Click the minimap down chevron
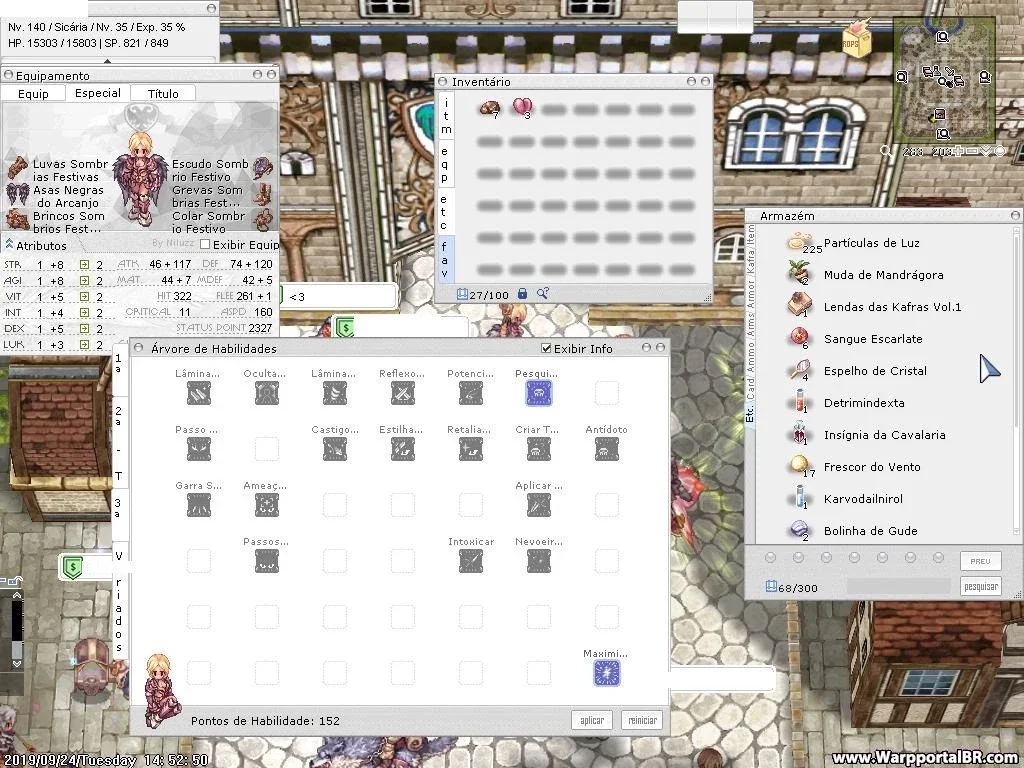This screenshot has width=1024, height=768. tap(985, 152)
